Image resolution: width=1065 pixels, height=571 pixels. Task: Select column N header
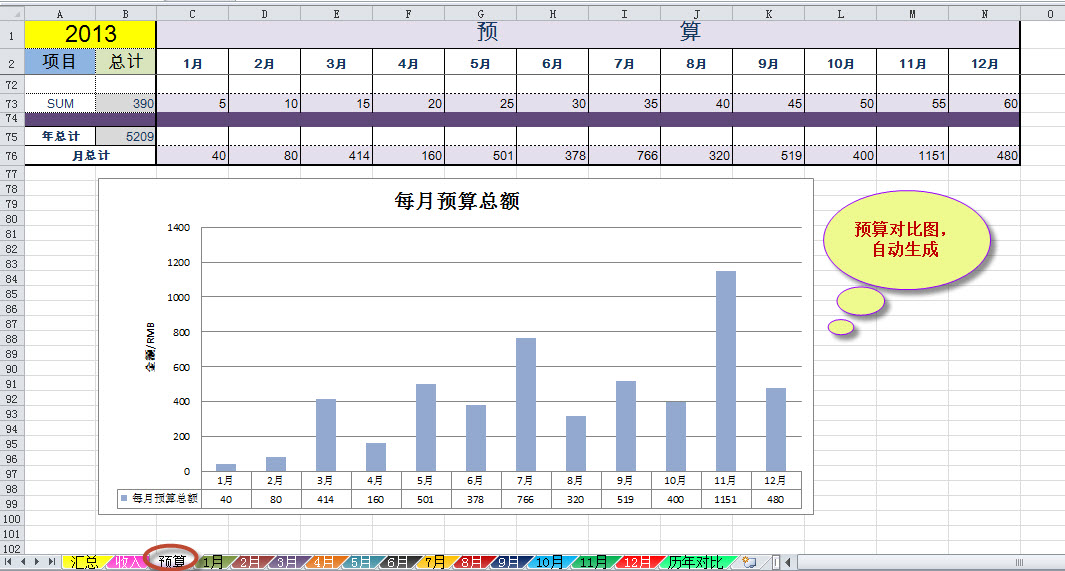(x=984, y=14)
